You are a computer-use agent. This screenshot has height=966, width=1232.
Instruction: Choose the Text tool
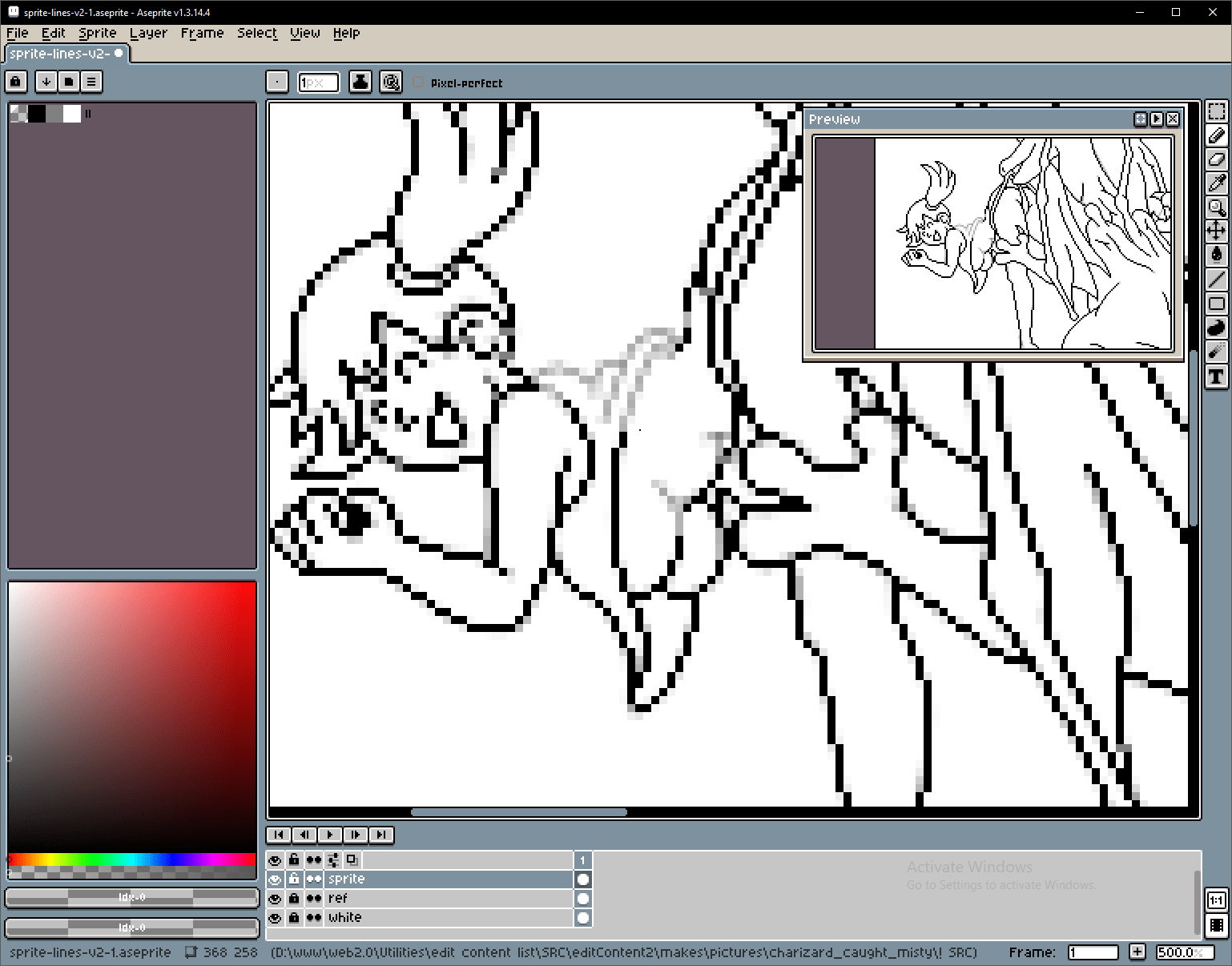click(x=1216, y=376)
